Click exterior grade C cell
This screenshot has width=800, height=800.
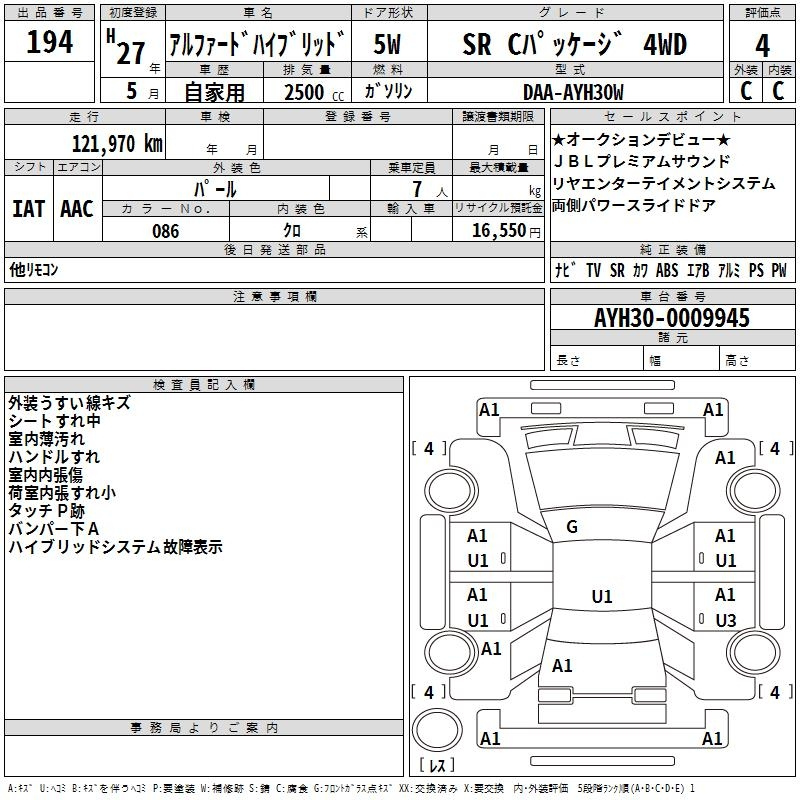pyautogui.click(x=746, y=91)
